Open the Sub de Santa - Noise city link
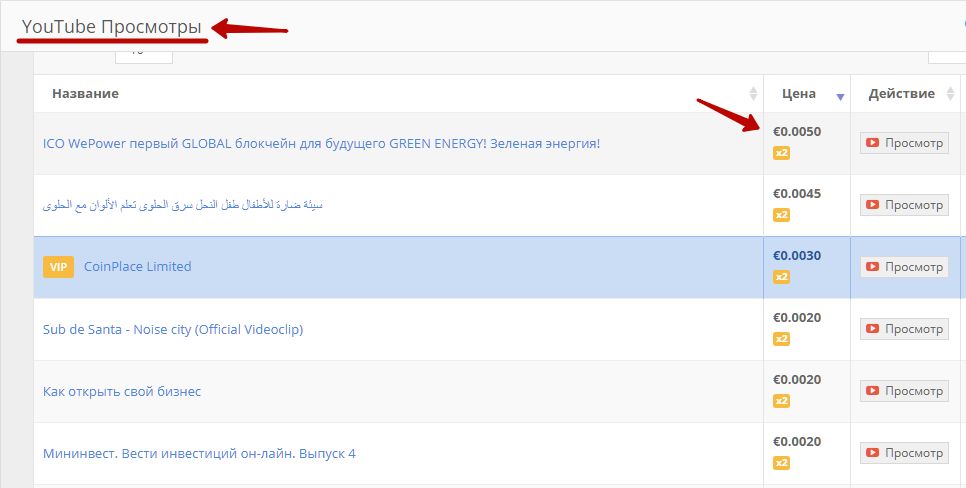This screenshot has height=488, width=966. tap(172, 329)
